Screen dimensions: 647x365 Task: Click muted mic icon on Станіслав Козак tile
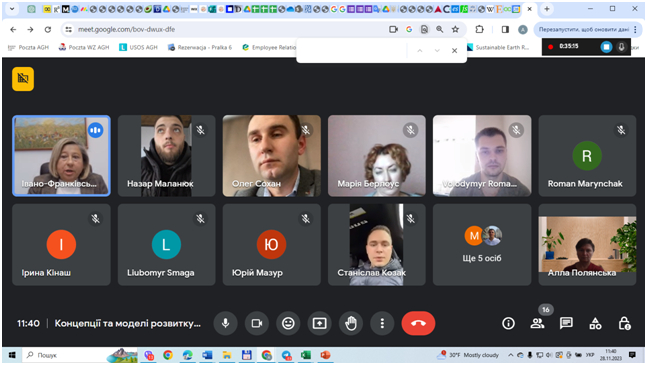(x=411, y=219)
